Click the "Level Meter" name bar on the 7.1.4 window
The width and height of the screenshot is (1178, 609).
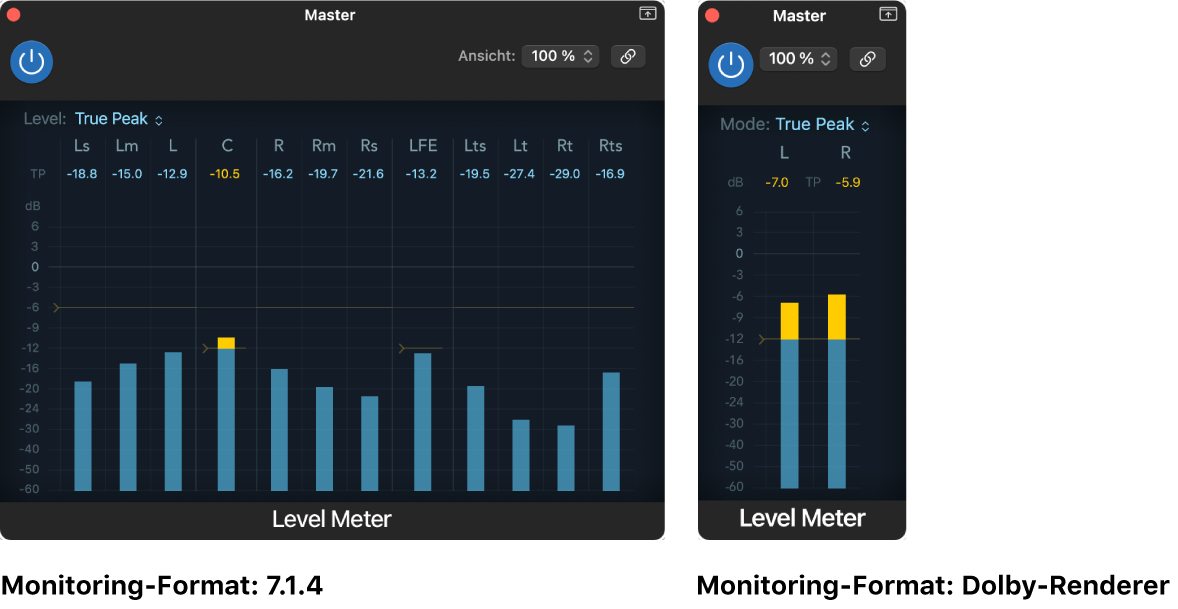click(x=331, y=518)
